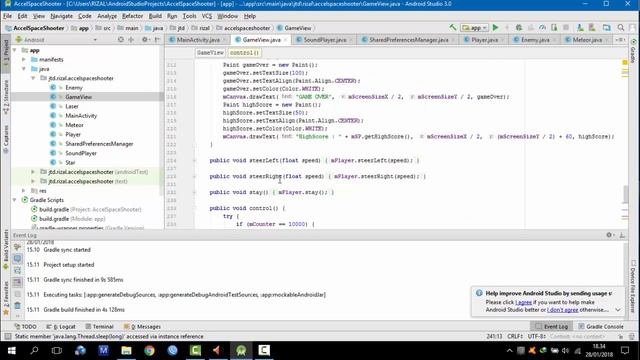Switch to MainActivity.java tab
640x360 pixels.
point(198,40)
